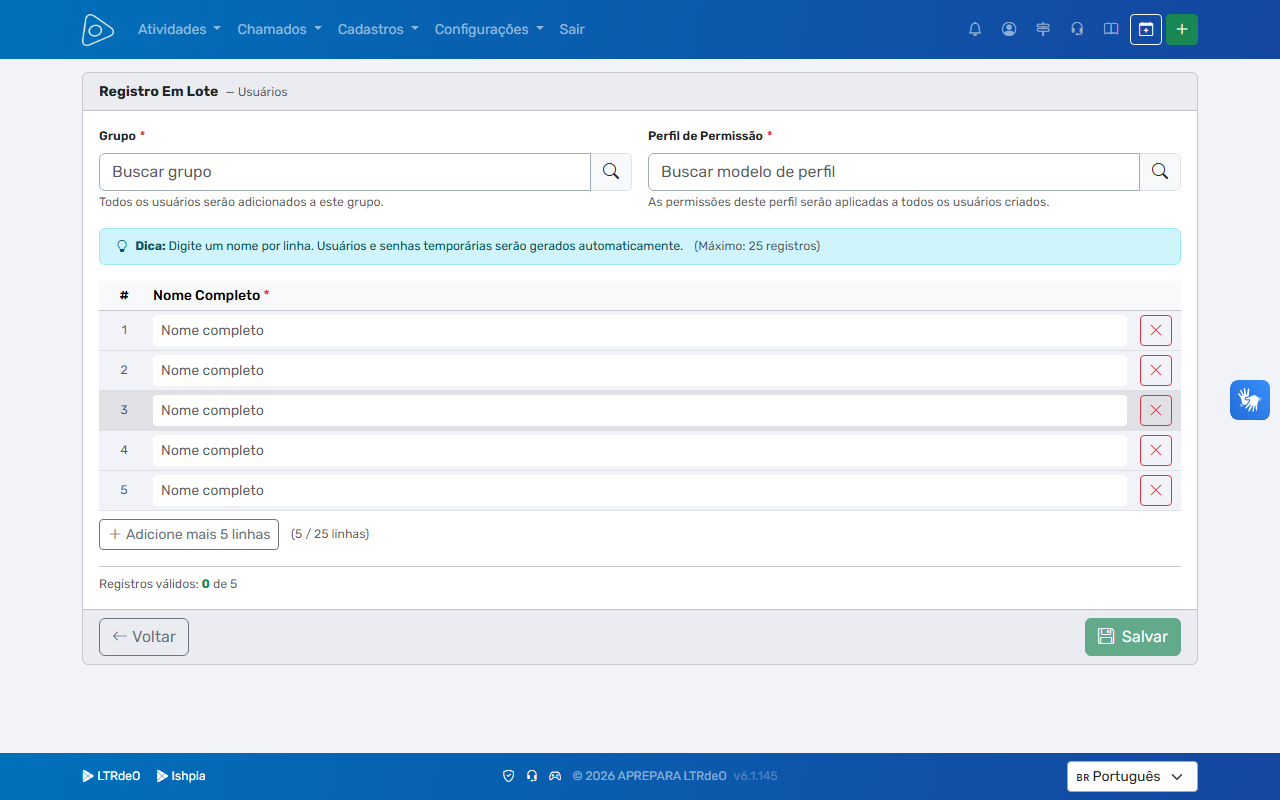Click the calendar-plus icon button

(x=1146, y=29)
